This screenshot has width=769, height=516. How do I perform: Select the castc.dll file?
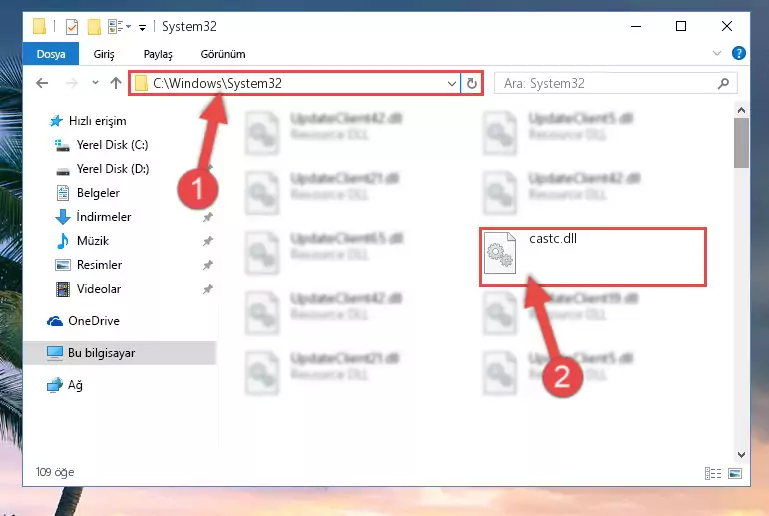point(592,257)
